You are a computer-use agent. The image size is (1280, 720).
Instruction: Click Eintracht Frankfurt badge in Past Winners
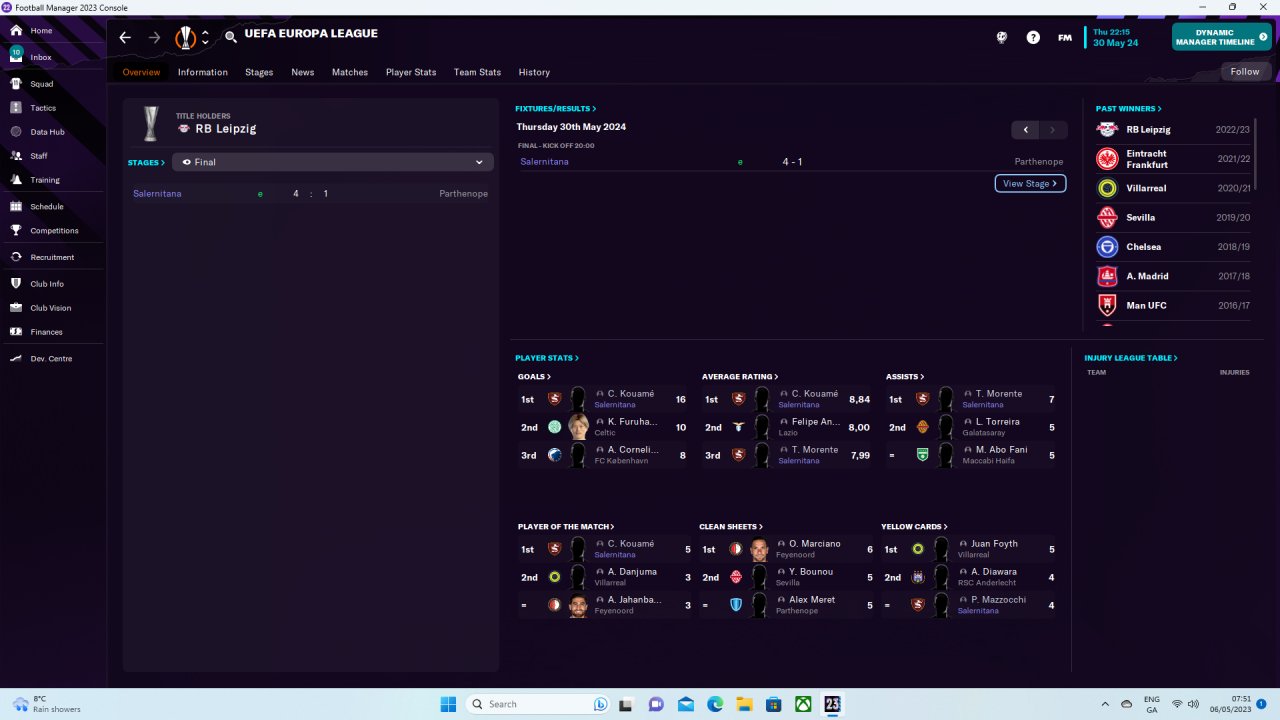click(1107, 159)
